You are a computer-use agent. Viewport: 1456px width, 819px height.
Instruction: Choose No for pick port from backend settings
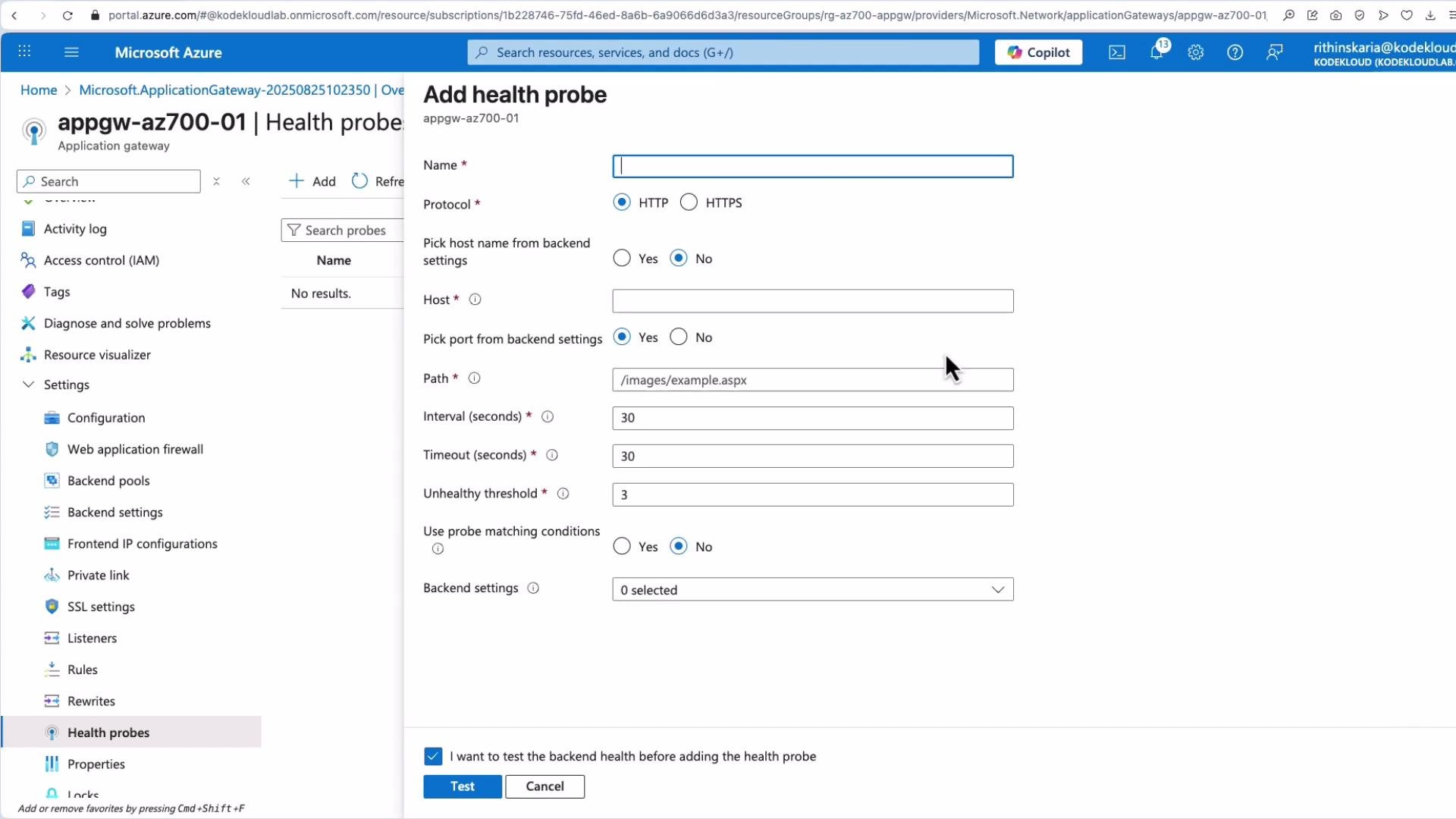click(x=679, y=337)
